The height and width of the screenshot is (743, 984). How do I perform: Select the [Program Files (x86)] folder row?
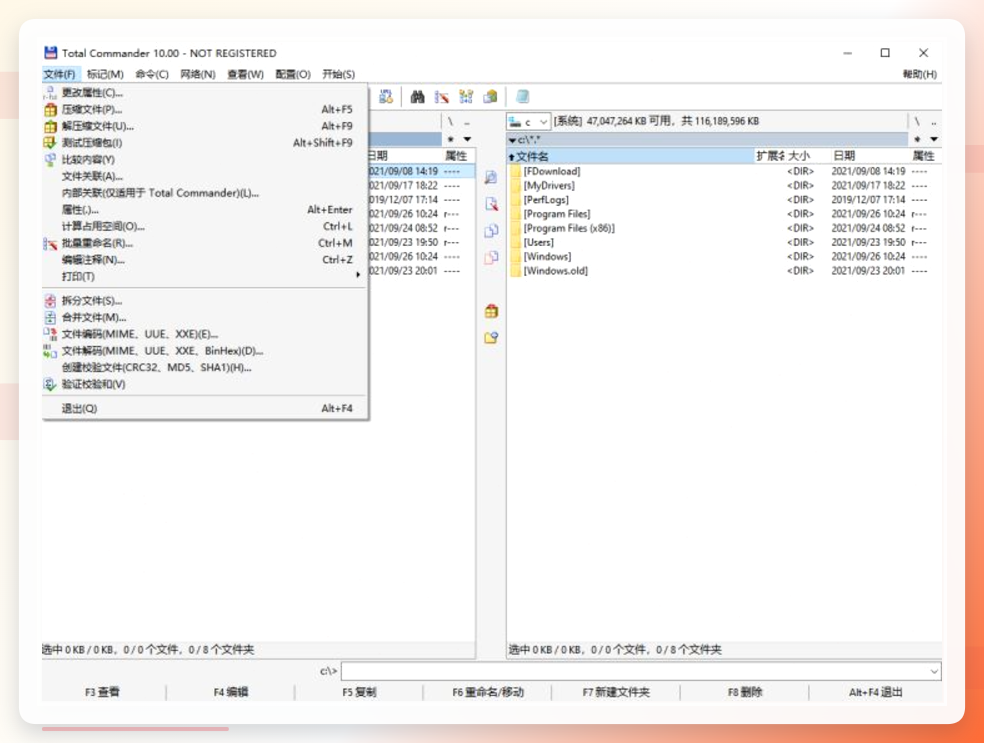coord(725,228)
